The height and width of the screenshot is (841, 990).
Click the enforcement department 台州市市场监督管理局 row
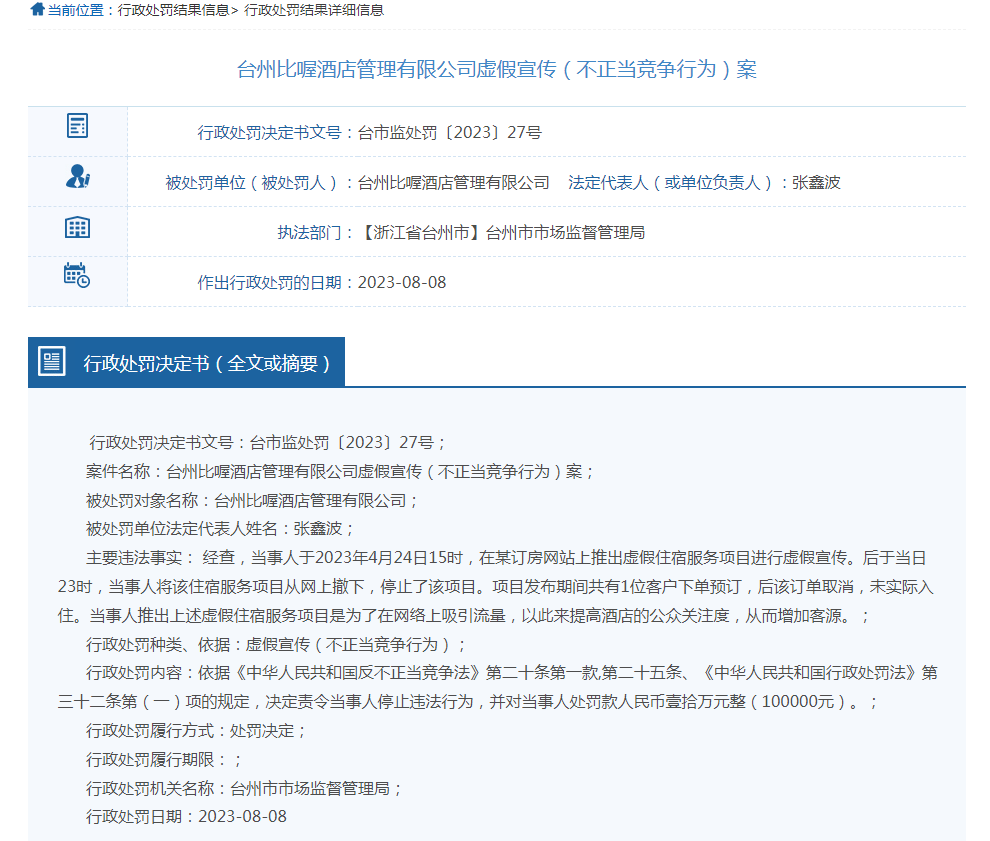[564, 232]
